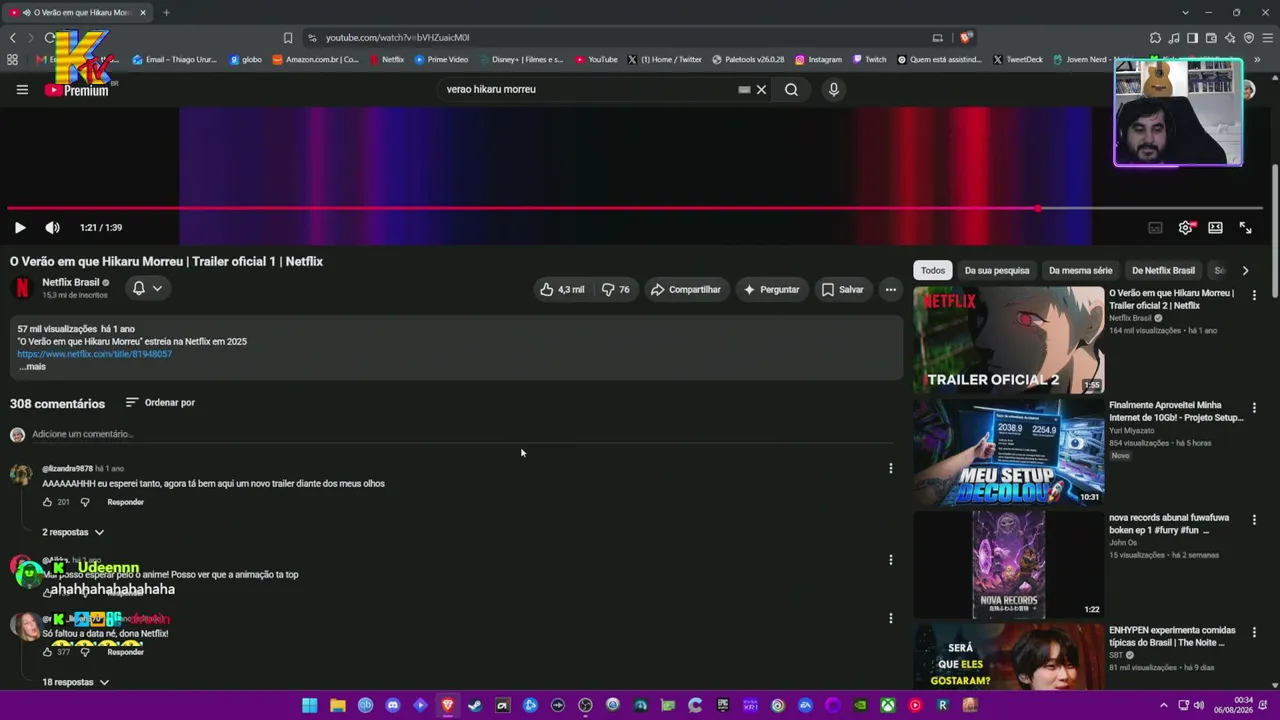The height and width of the screenshot is (720, 1280).
Task: Like the 'Só faltou a data' comment
Action: click(x=47, y=652)
